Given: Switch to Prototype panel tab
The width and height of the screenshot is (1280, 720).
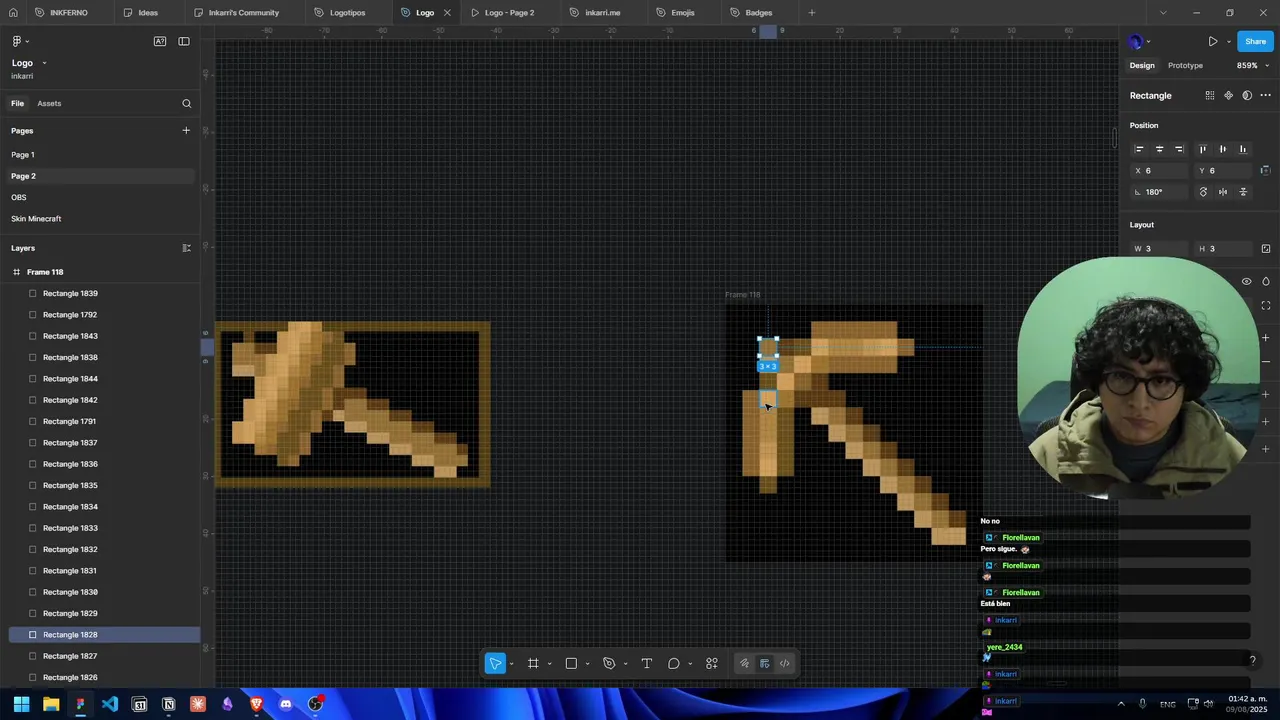Looking at the screenshot, I should tap(1185, 66).
